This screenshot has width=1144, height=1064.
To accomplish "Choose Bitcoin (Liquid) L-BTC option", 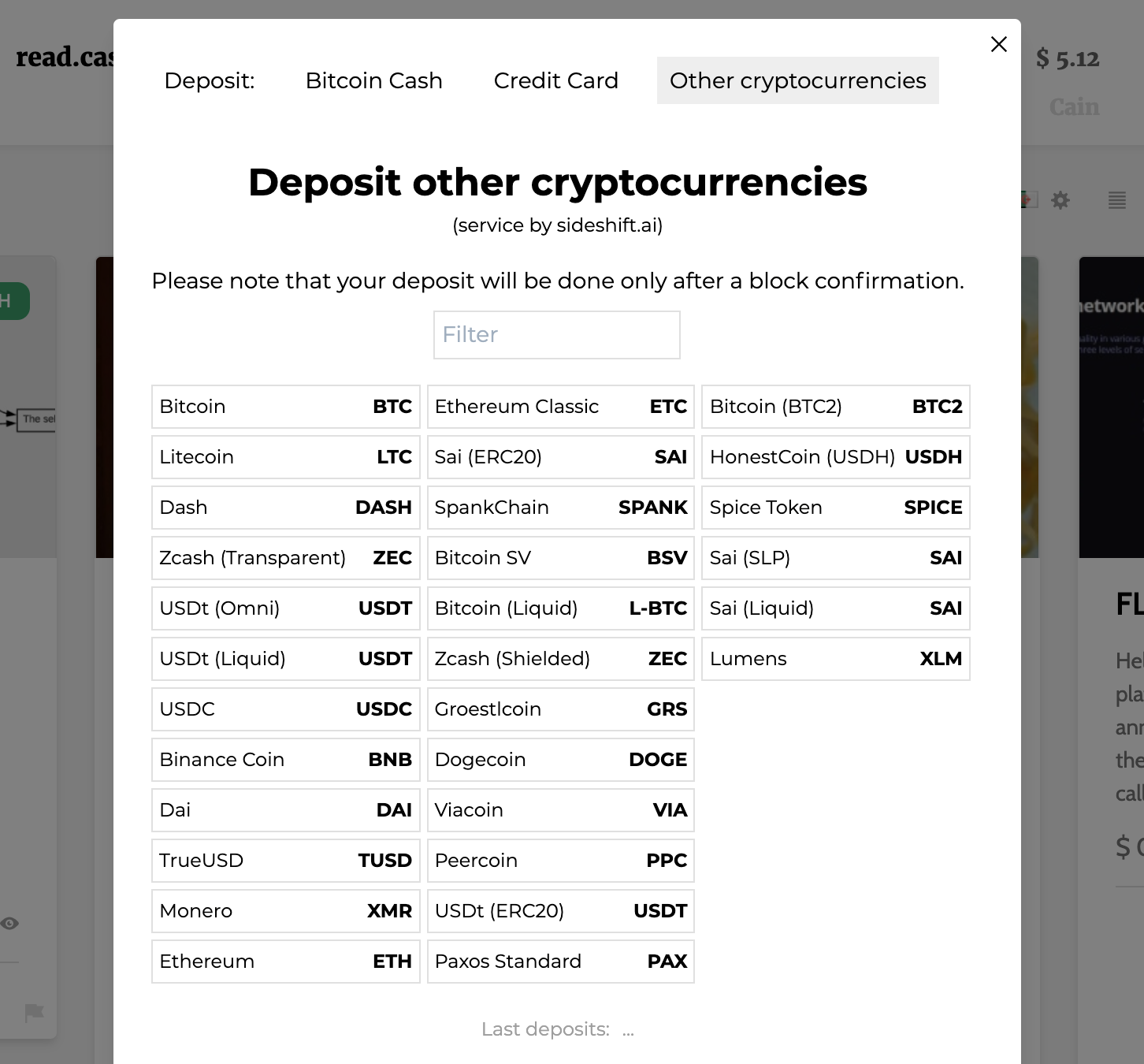I will click(561, 608).
